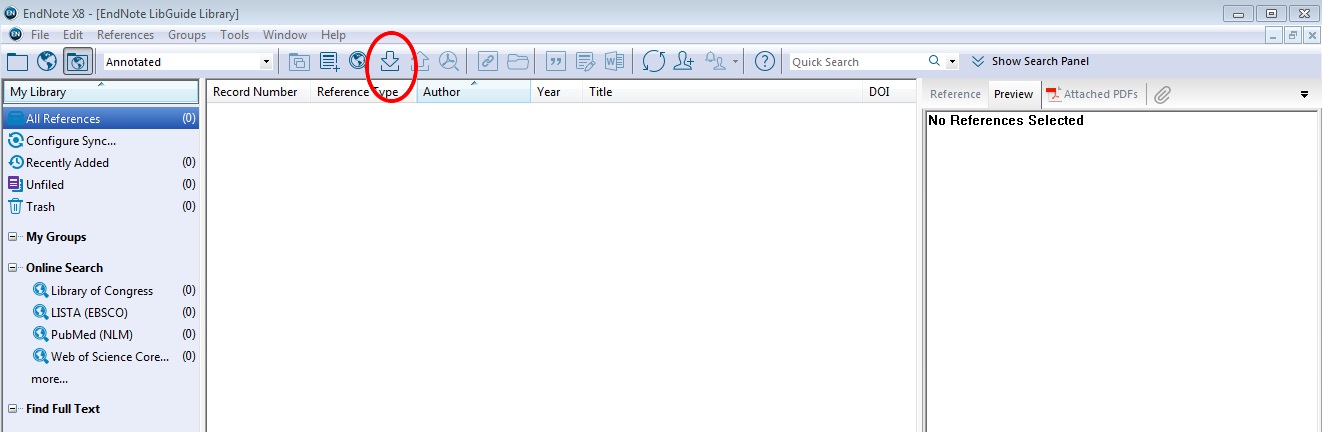Click the Open File folder icon

pos(517,62)
